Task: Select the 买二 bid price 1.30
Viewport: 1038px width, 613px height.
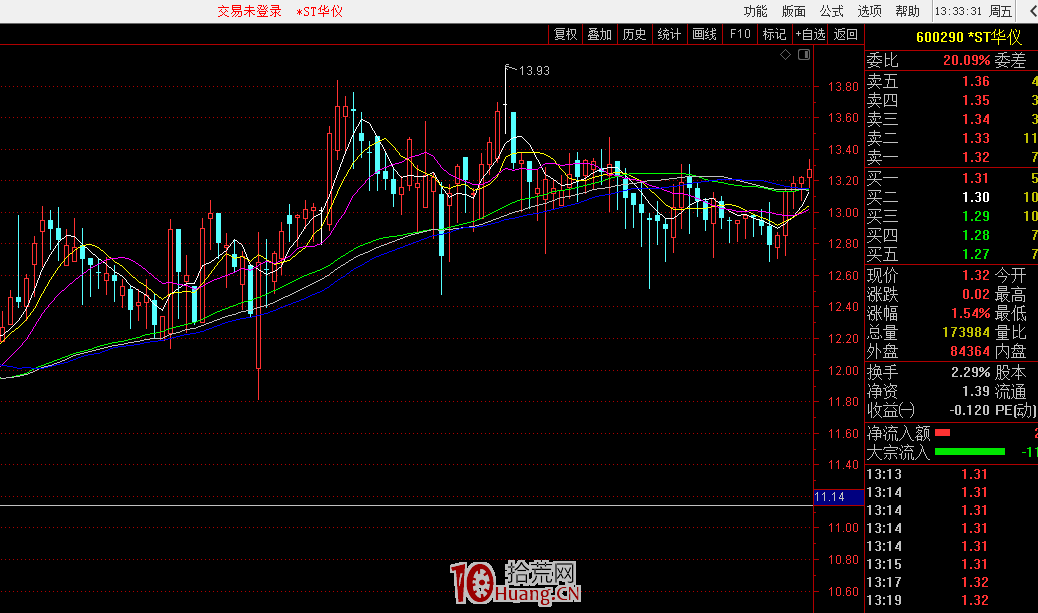Action: 976,197
